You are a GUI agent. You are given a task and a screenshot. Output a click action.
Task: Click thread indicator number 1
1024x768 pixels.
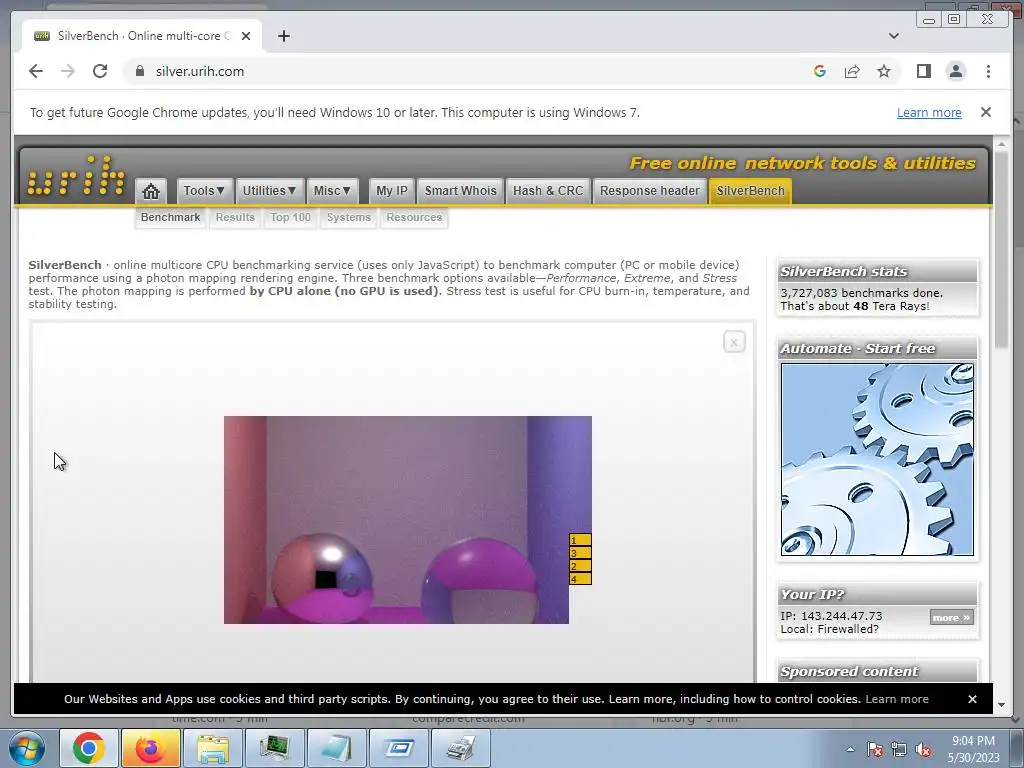(x=580, y=540)
